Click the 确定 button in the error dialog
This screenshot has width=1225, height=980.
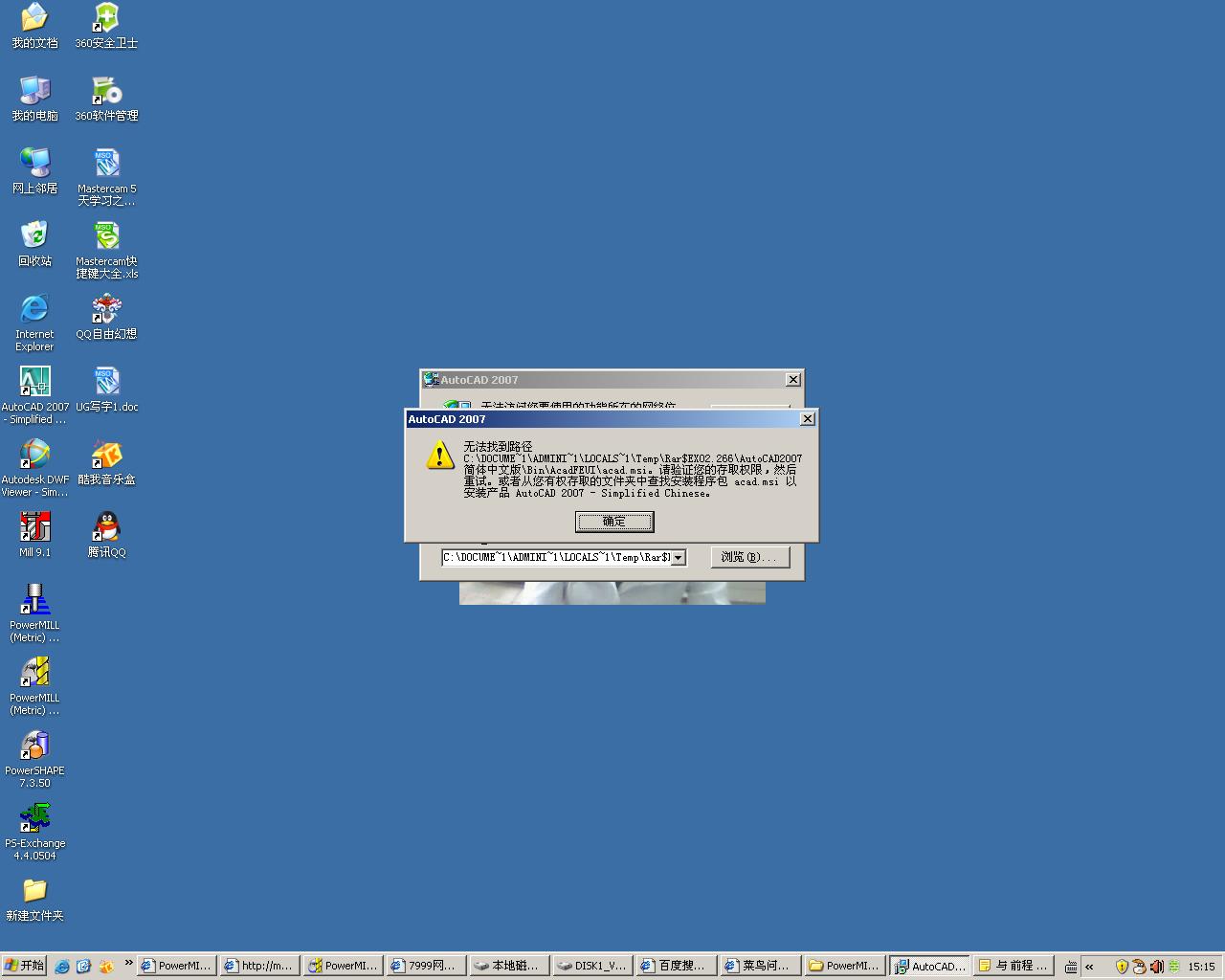(x=614, y=522)
